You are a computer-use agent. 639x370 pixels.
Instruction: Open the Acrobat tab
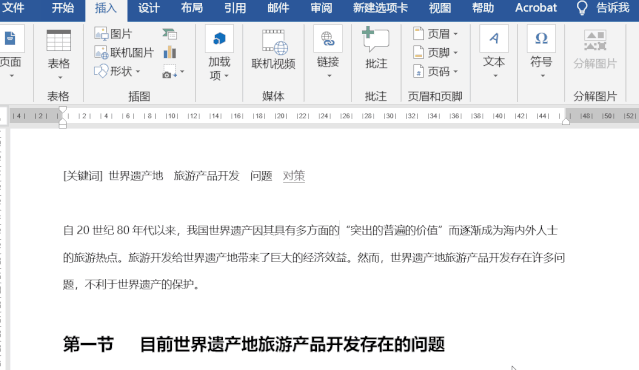[536, 8]
